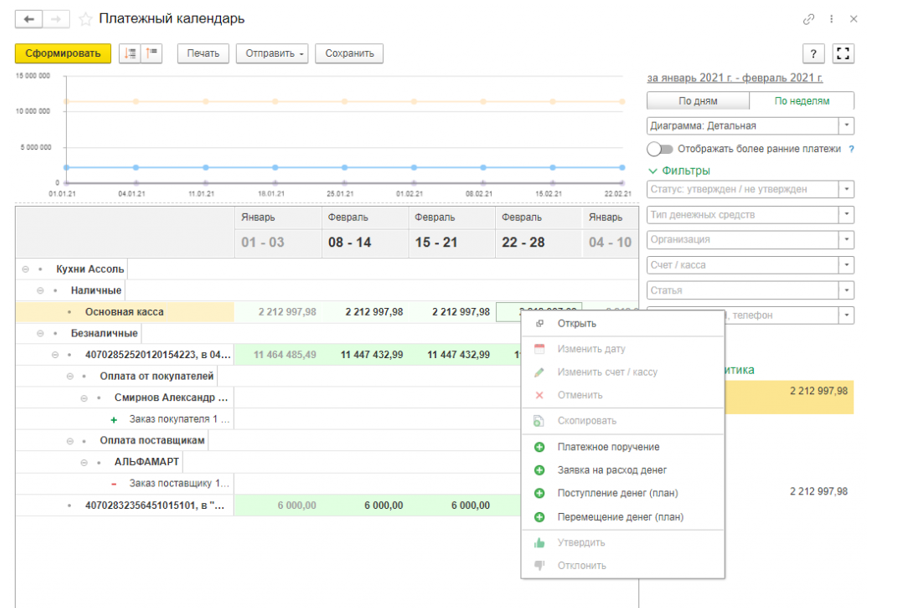Click the collapse all groups icon
This screenshot has width=913, height=608.
[151, 53]
